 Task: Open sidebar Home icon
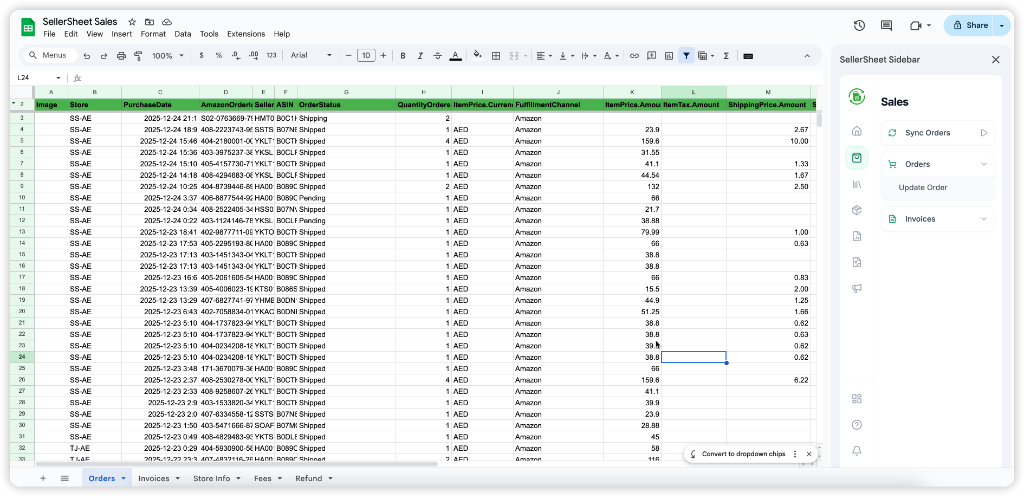857,131
